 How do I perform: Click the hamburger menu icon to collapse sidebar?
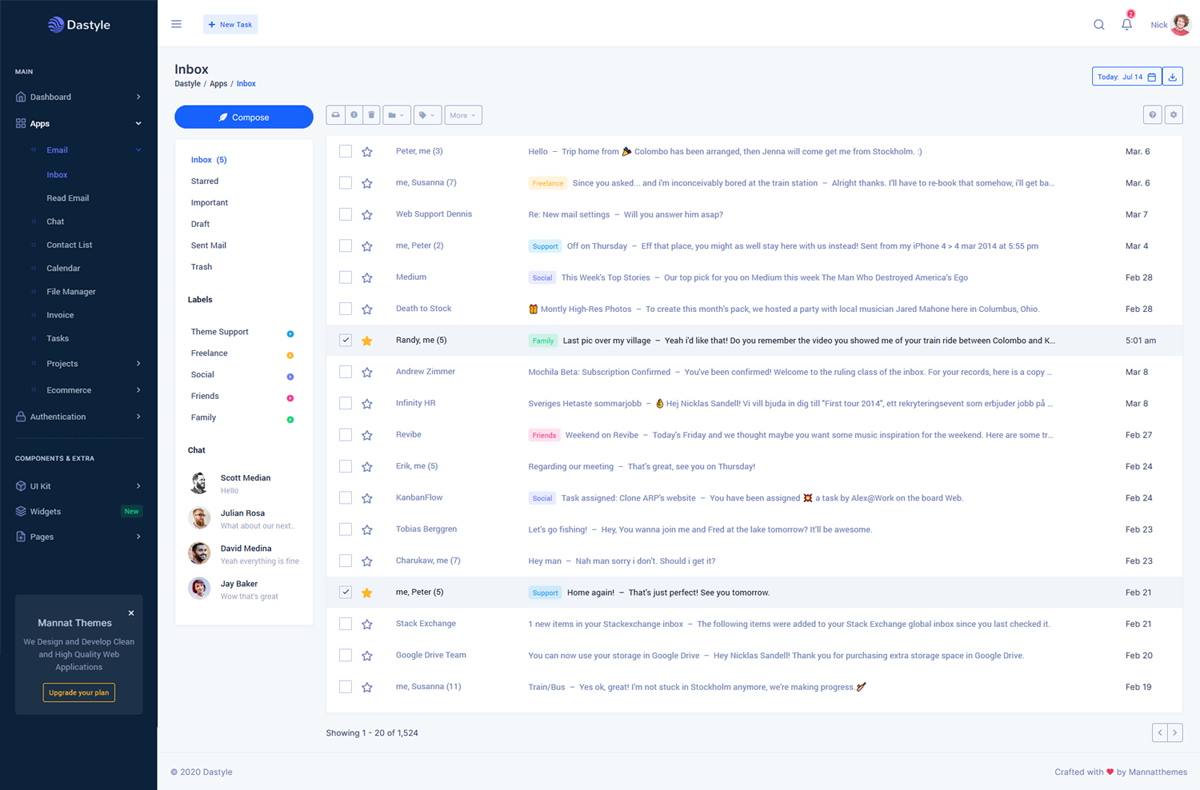(177, 25)
